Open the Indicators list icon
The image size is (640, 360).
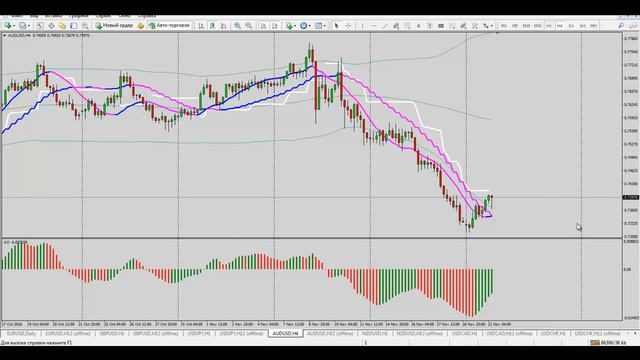point(289,26)
